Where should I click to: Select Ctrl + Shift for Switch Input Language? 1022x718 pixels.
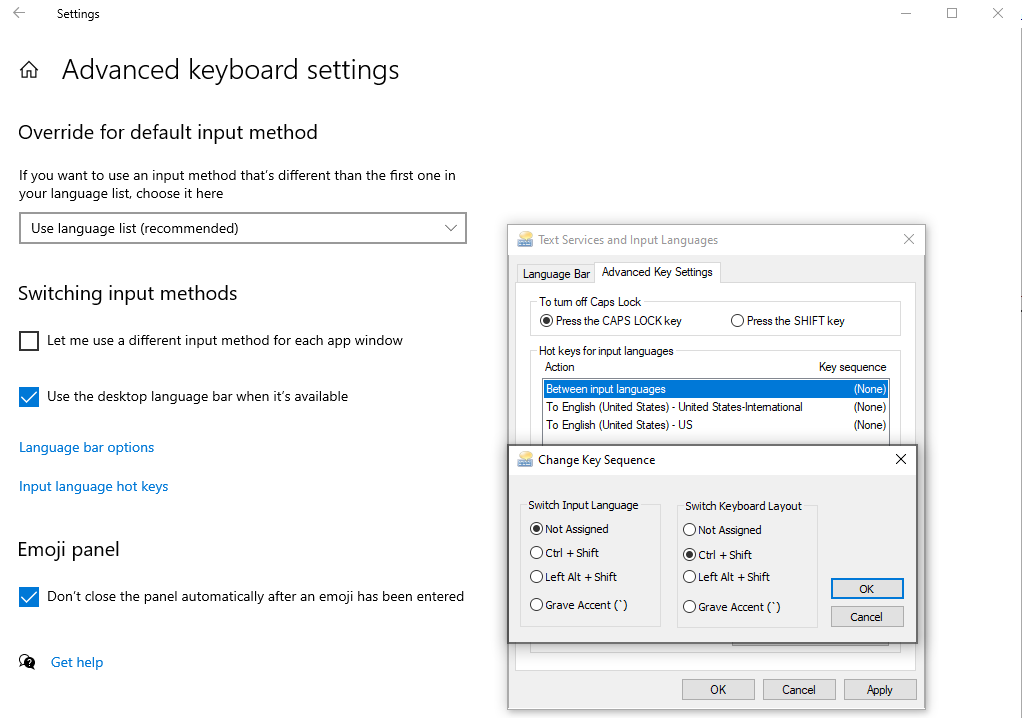[537, 552]
